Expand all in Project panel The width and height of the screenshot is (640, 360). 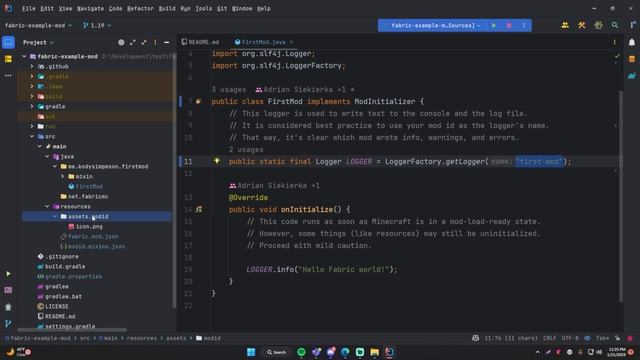(x=133, y=42)
